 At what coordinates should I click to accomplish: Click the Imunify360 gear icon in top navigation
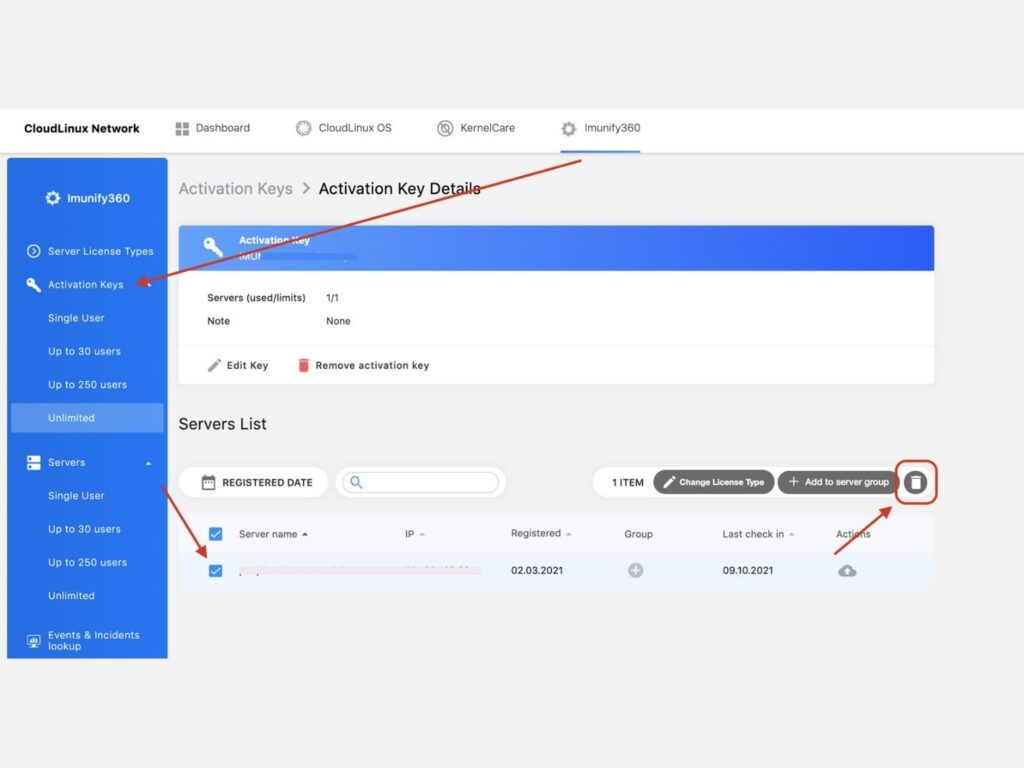click(x=569, y=129)
